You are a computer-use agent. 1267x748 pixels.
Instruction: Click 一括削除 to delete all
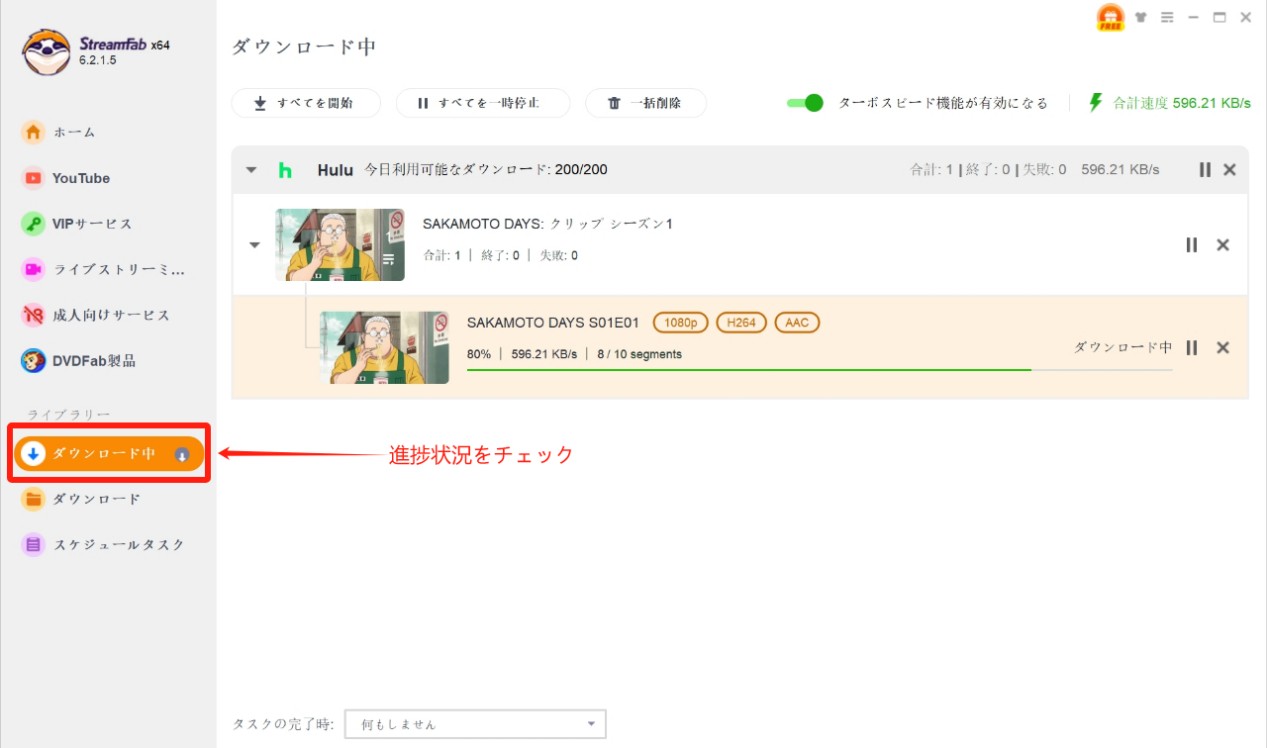click(x=646, y=103)
